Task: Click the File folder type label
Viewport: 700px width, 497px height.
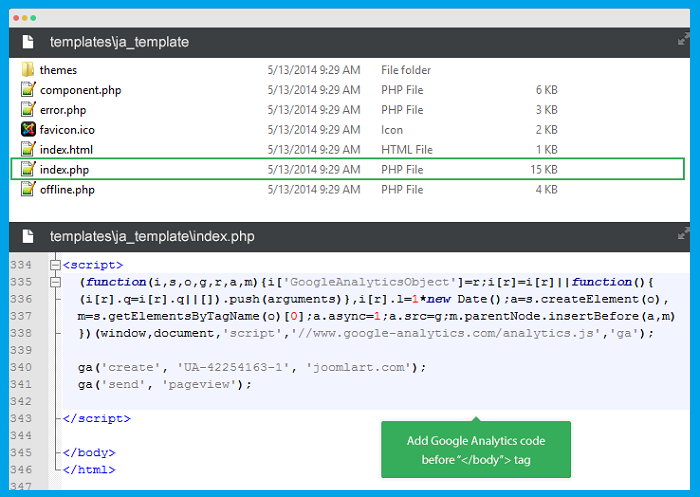Action: (x=406, y=70)
